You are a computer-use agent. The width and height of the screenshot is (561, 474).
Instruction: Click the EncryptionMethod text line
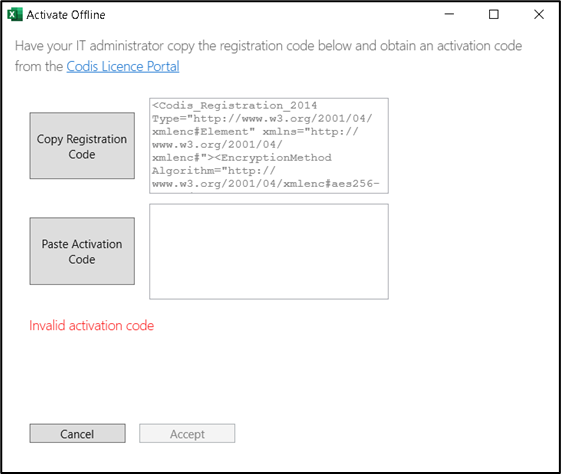point(242,158)
